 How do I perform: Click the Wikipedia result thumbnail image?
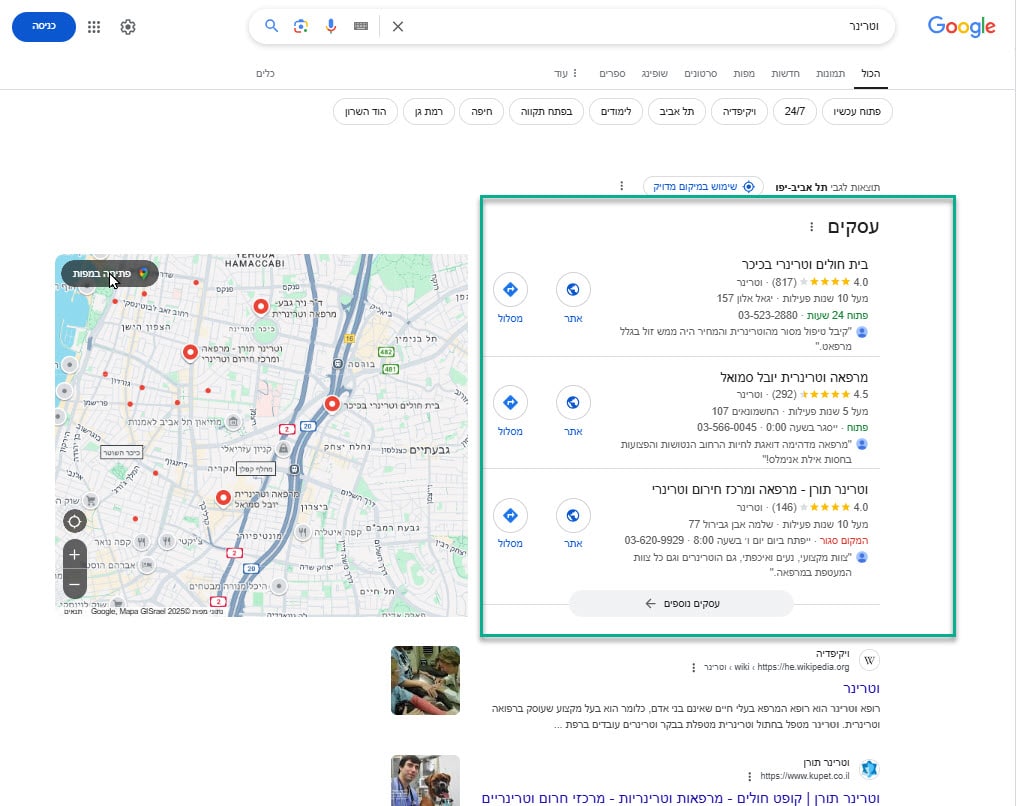coord(425,680)
